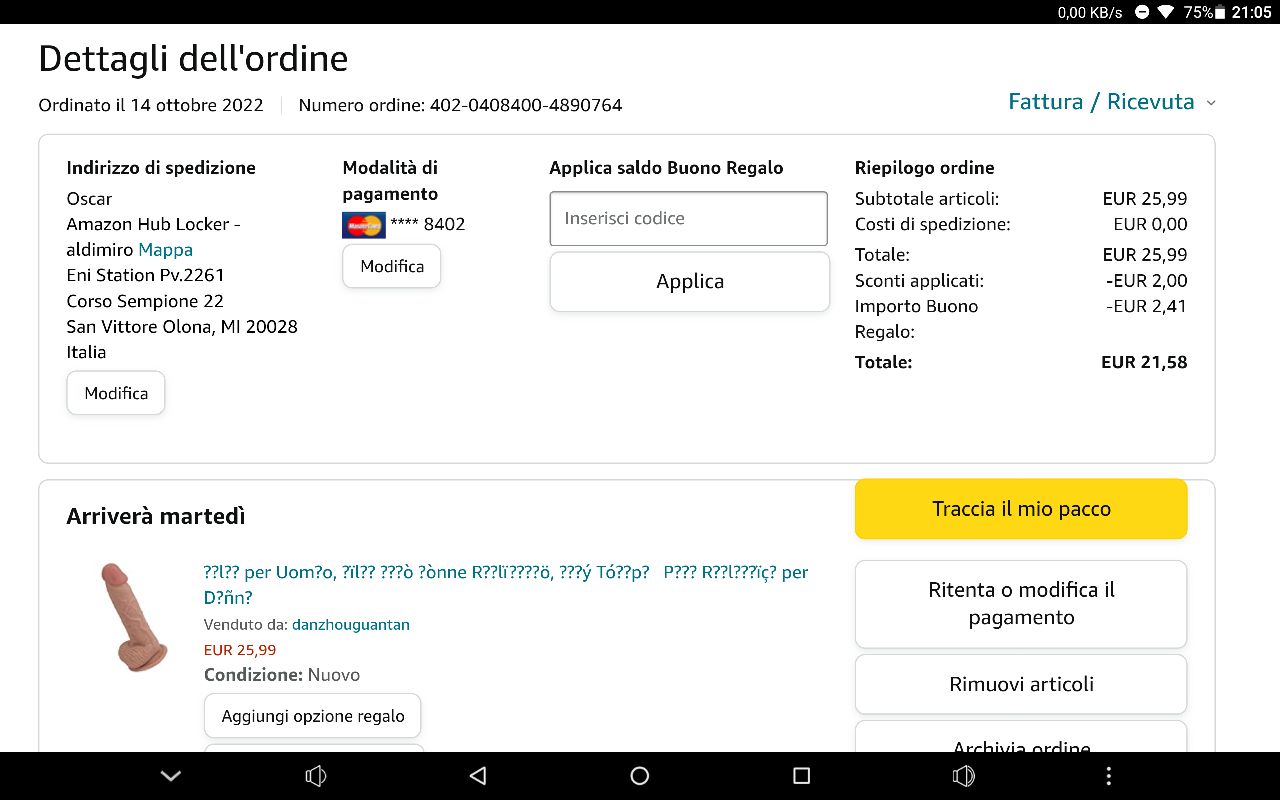Click Rimuovi articoli button

click(1021, 684)
